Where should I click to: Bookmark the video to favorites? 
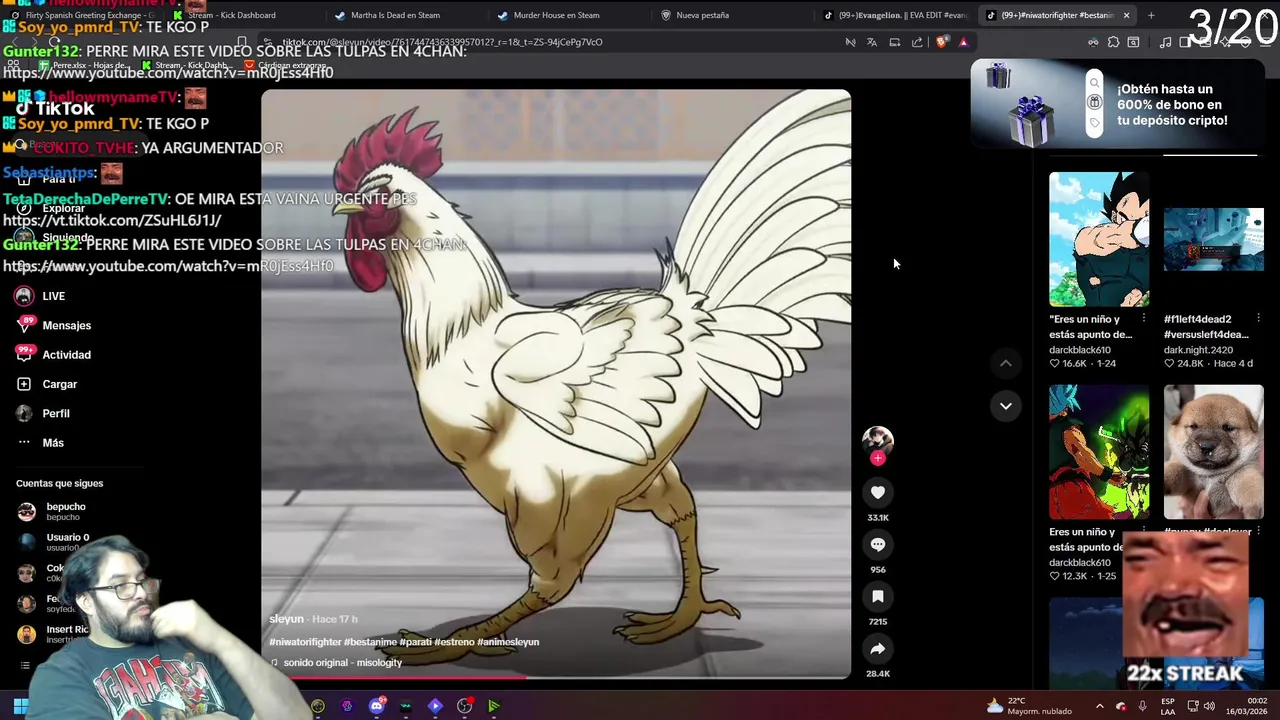click(x=877, y=596)
